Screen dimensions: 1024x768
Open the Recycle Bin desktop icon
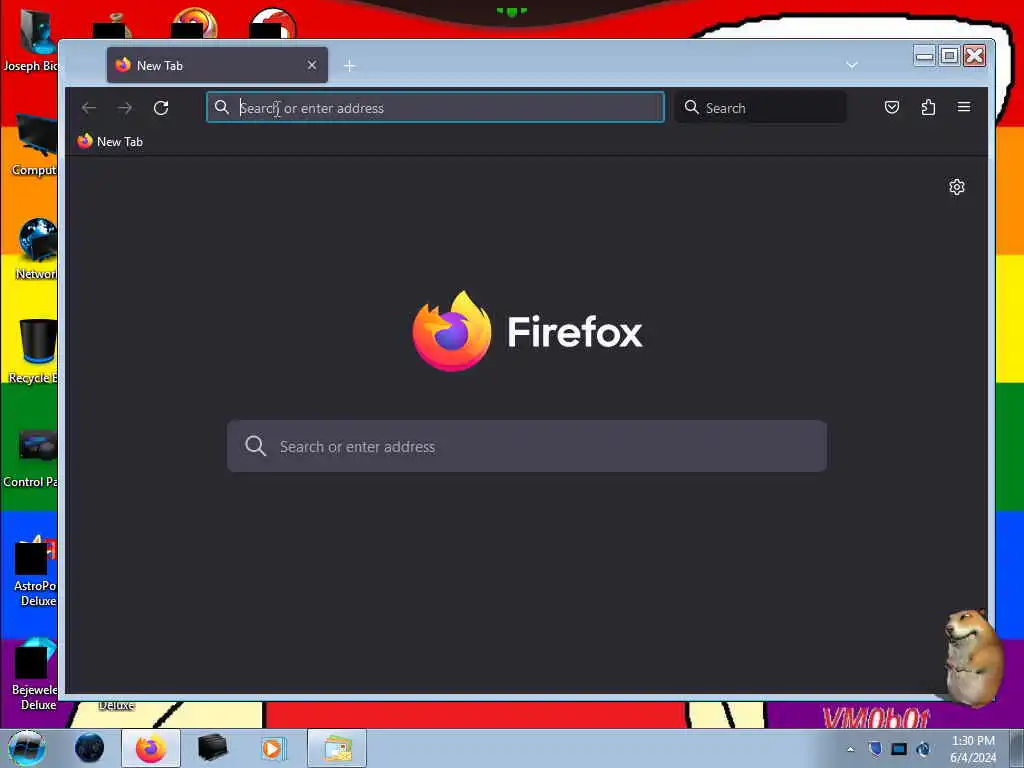[x=34, y=351]
